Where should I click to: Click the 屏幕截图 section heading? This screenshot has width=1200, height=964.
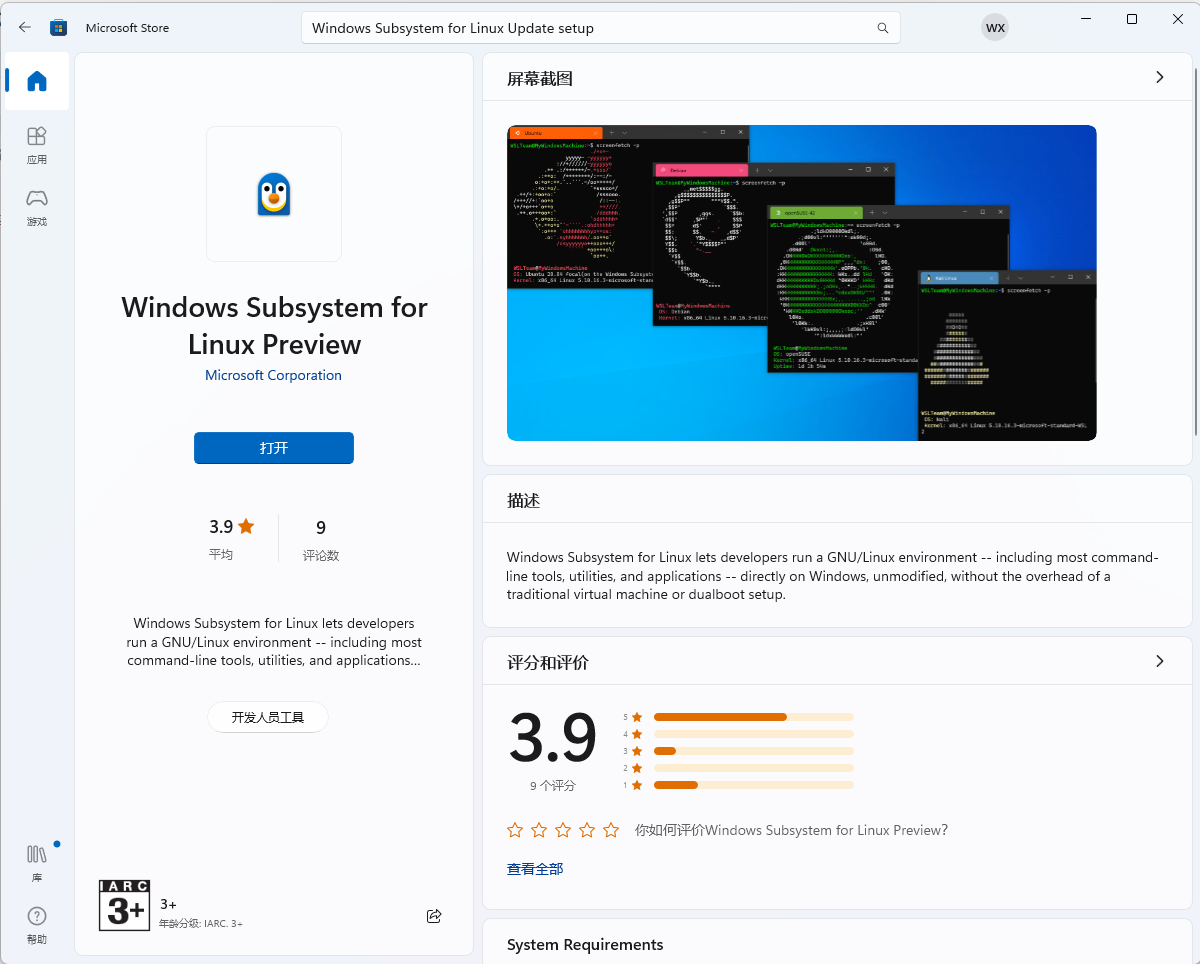(540, 79)
